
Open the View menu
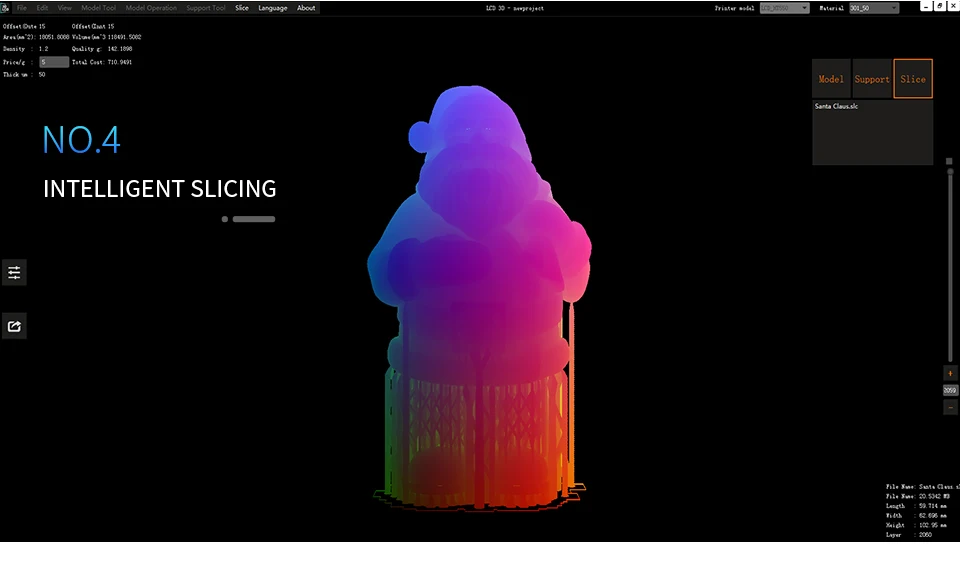pos(64,8)
